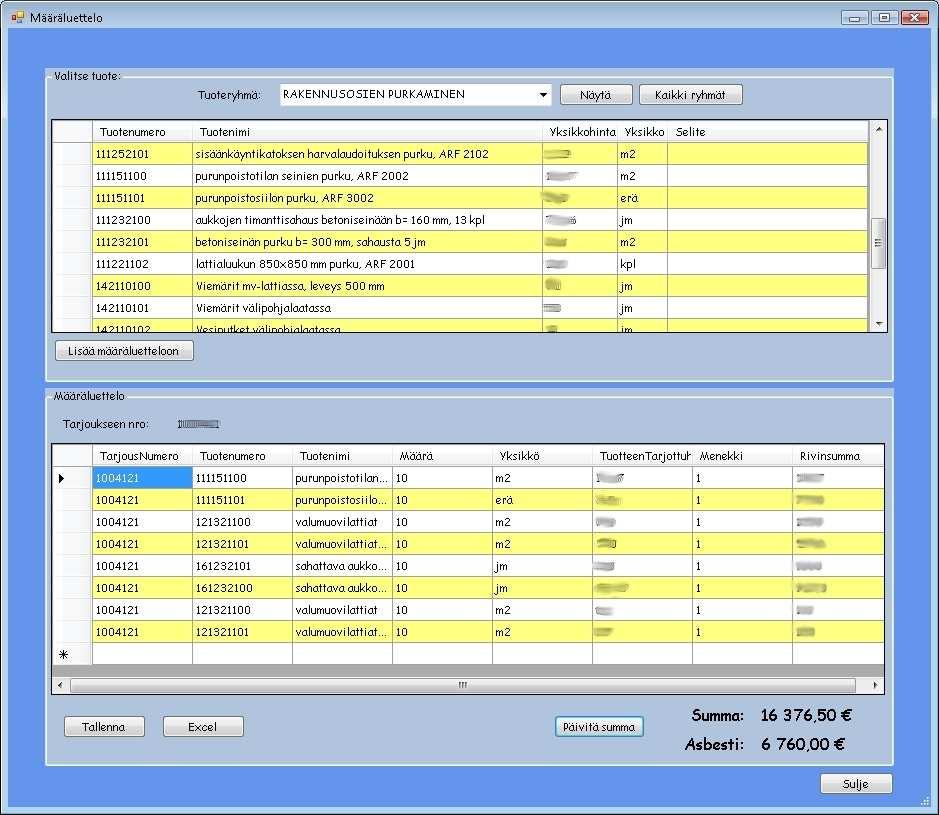The height and width of the screenshot is (815, 939).
Task: Export using the Excel button
Action: [x=203, y=726]
